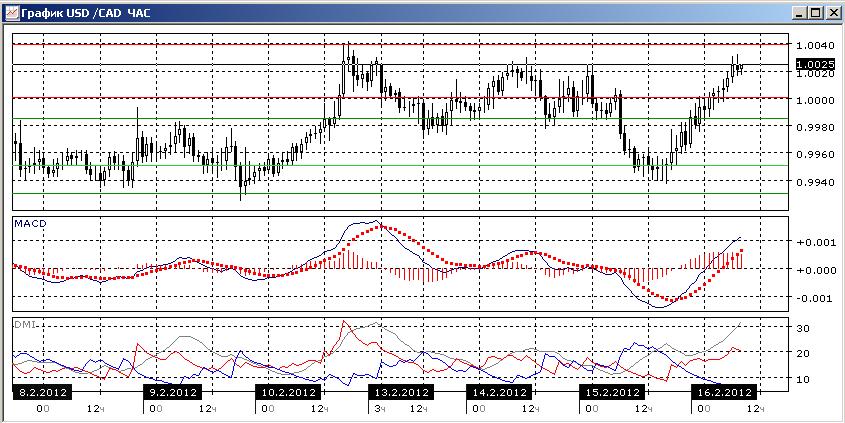The width and height of the screenshot is (845, 423).
Task: Close the USD/CAD chart window
Action: [x=832, y=13]
